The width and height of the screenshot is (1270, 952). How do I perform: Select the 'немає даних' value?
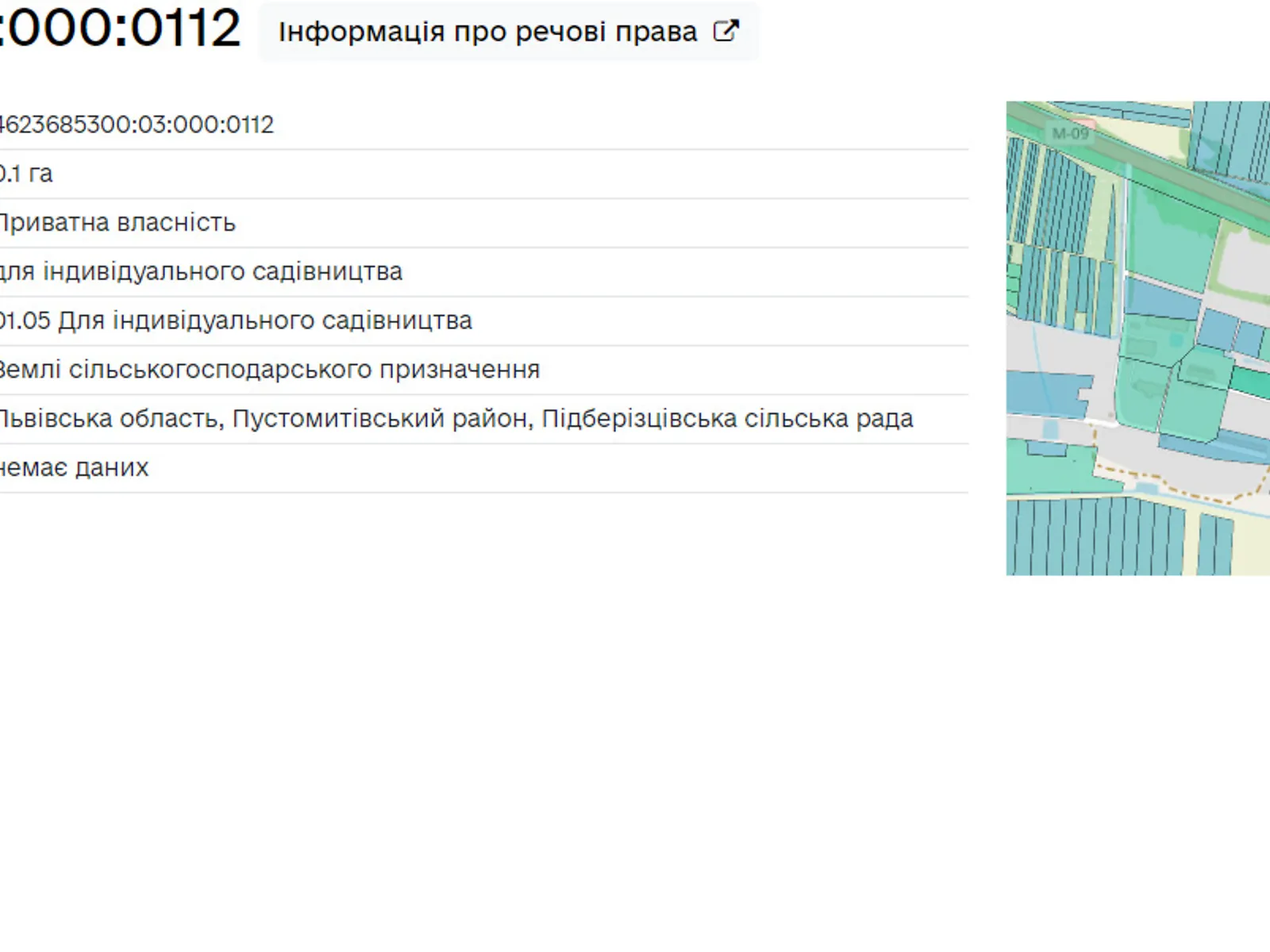coord(74,468)
